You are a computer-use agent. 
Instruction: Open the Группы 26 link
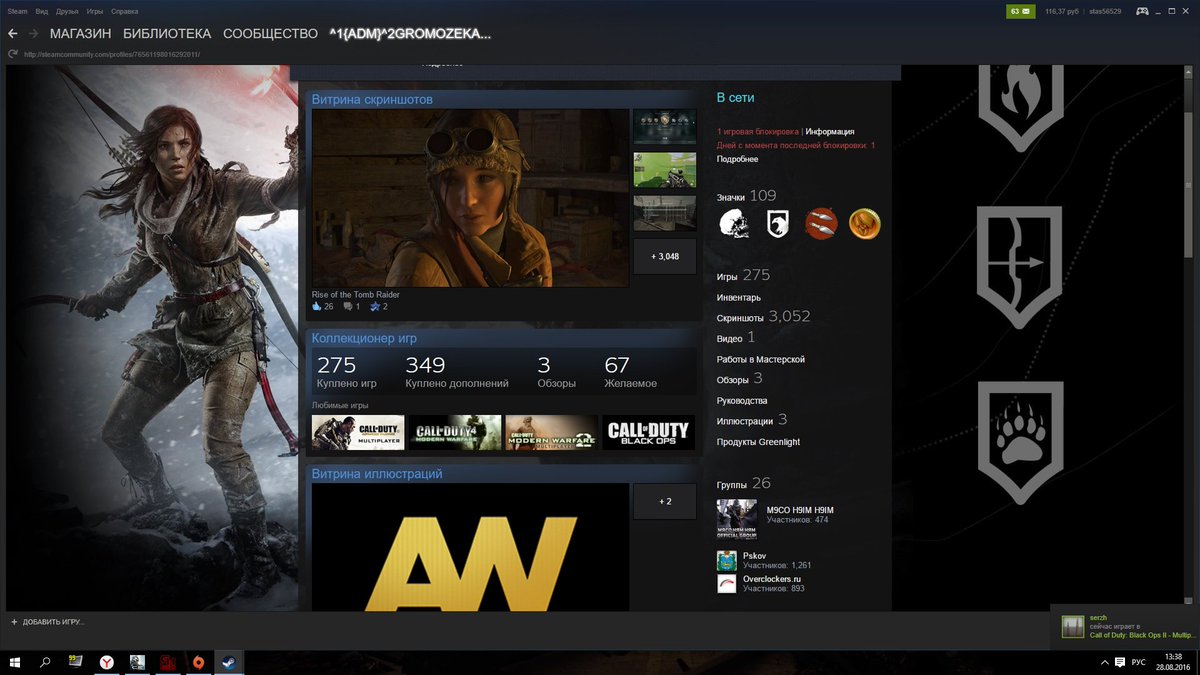[743, 484]
